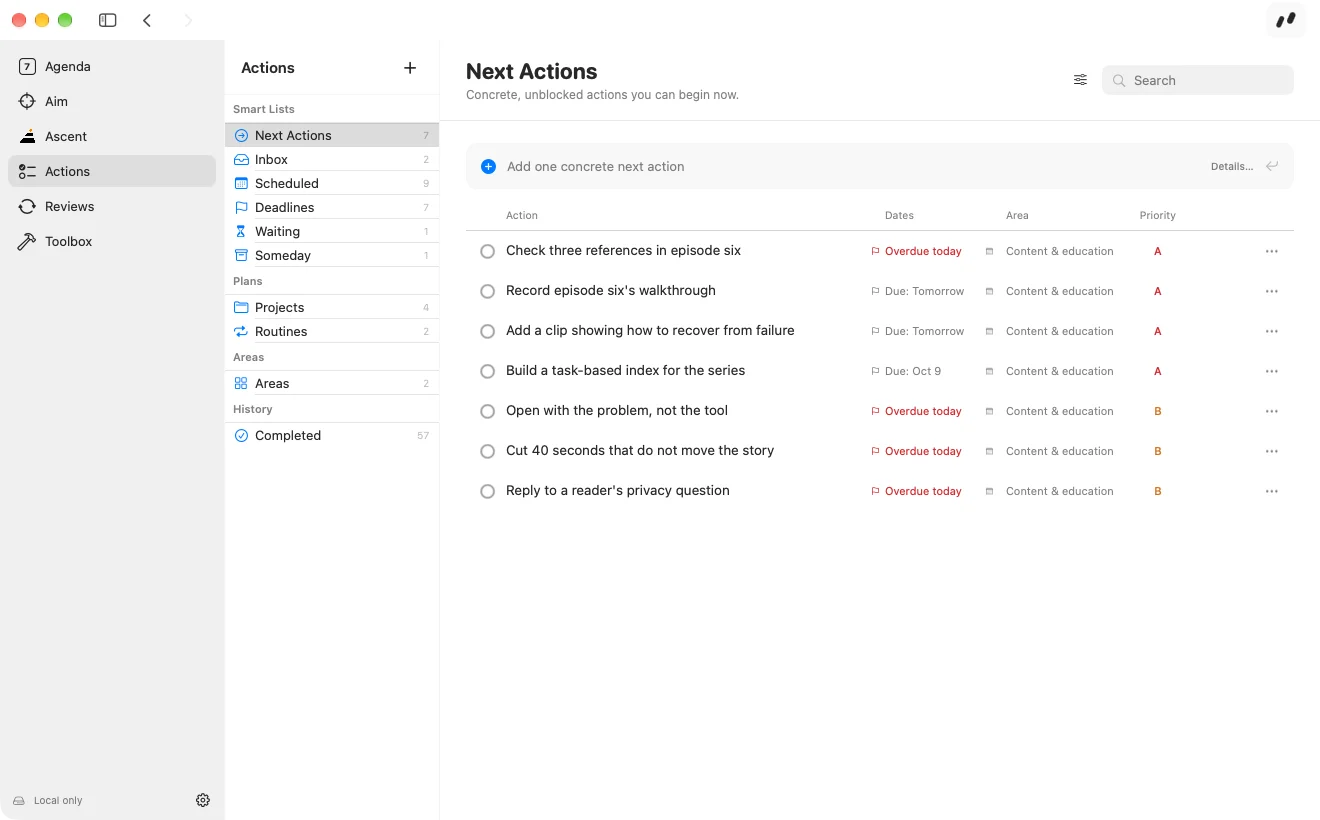Open more options for 'Cut 40 seconds' row
This screenshot has width=1320, height=820.
pyautogui.click(x=1271, y=451)
